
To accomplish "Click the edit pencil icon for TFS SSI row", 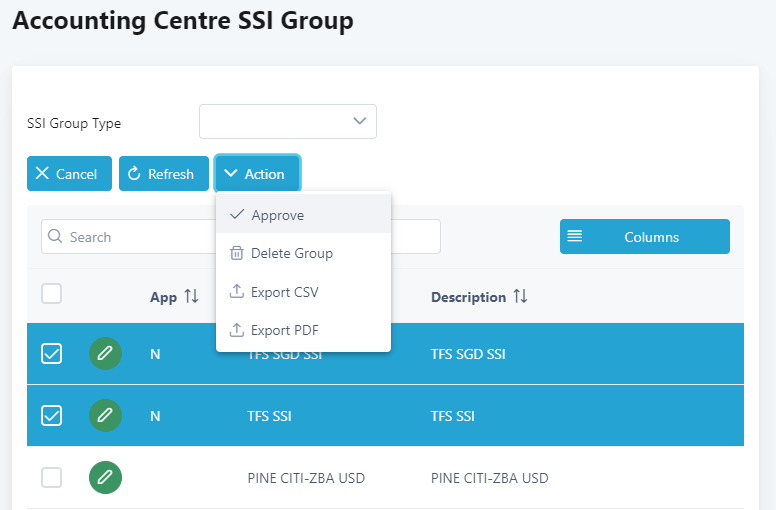I will (x=105, y=416).
